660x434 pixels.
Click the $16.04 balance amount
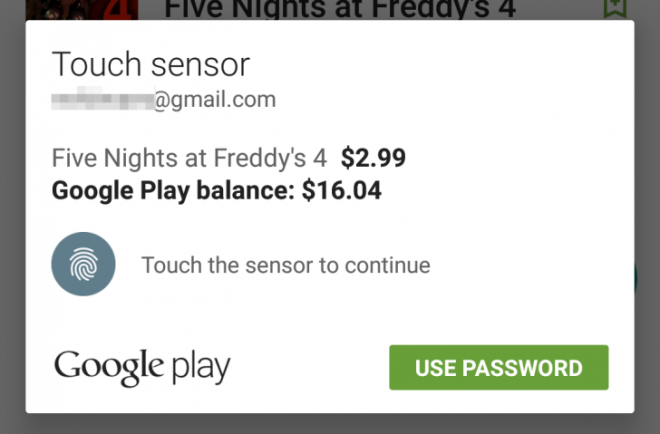pyautogui.click(x=341, y=190)
